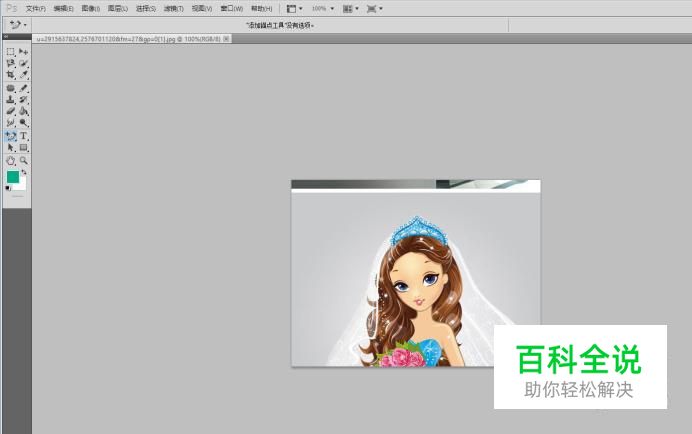692x434 pixels.
Task: Swap foreground and background colors
Action: pos(24,172)
